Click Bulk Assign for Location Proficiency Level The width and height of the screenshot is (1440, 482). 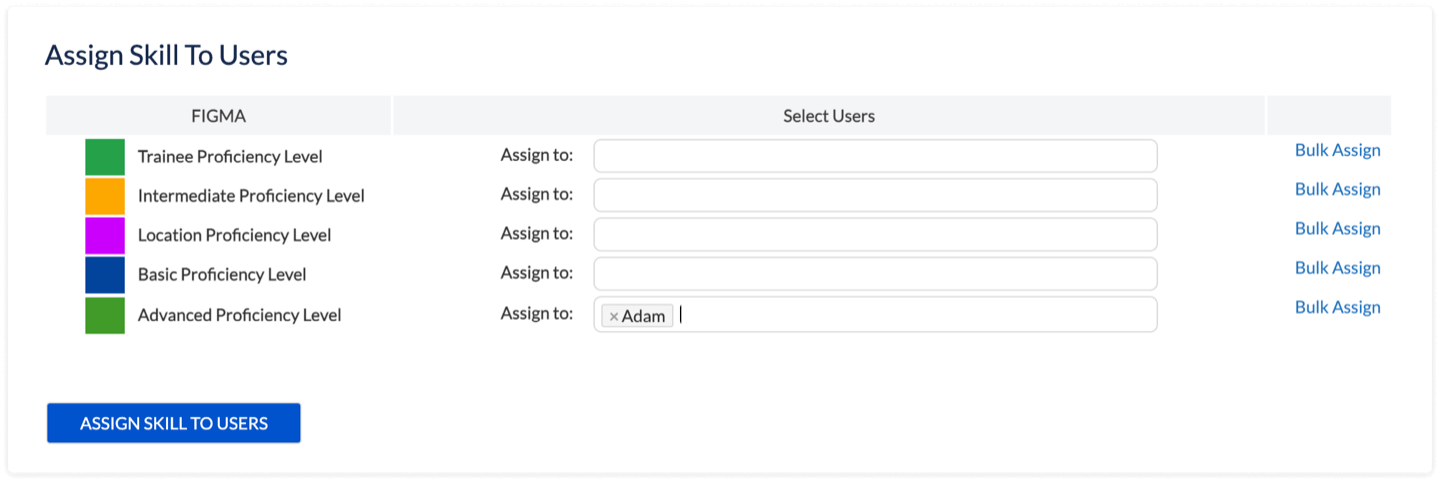click(1337, 228)
